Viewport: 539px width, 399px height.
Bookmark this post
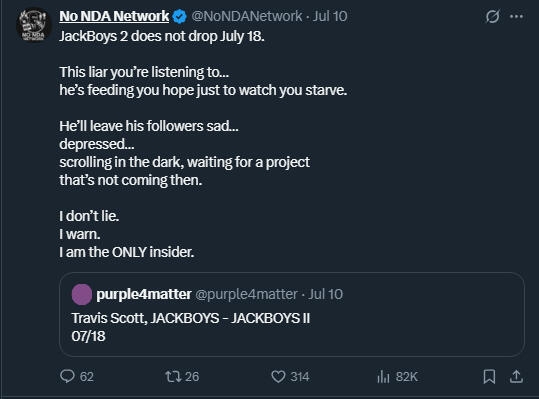489,376
